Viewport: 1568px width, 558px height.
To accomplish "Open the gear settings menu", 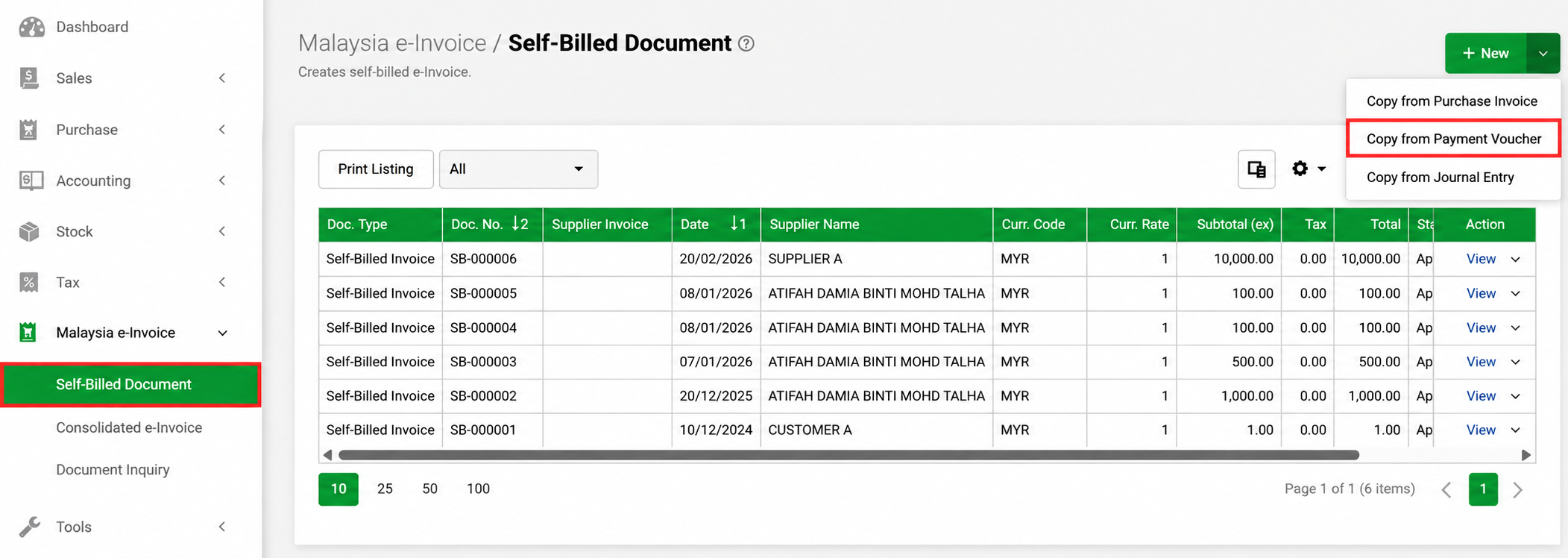I will 1309,169.
